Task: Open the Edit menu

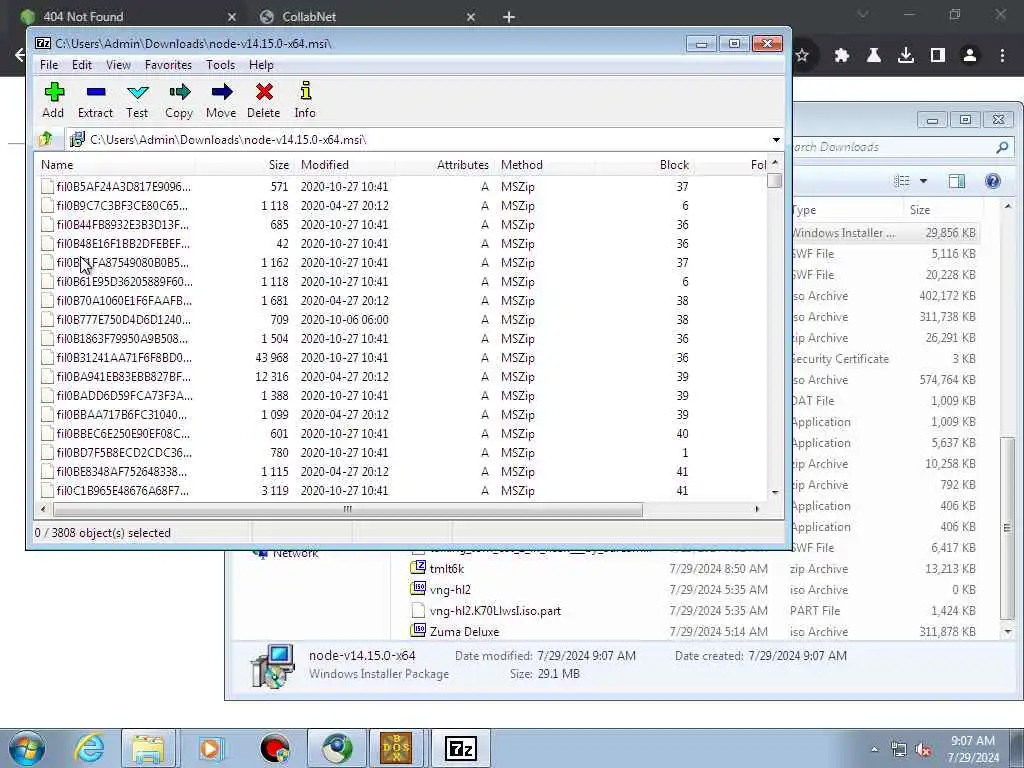Action: coord(82,65)
